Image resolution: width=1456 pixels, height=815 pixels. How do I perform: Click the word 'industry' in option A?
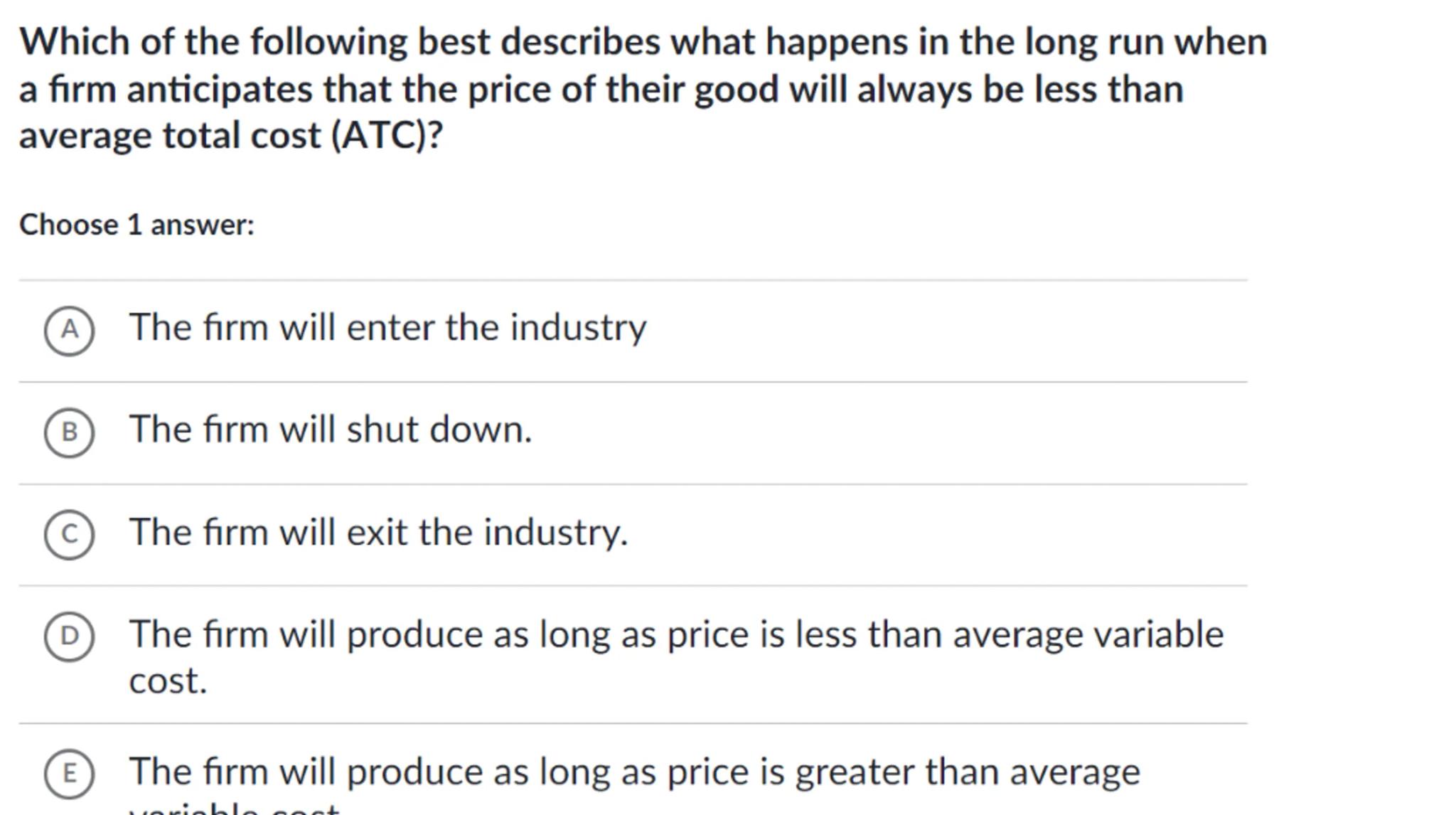[x=578, y=328]
